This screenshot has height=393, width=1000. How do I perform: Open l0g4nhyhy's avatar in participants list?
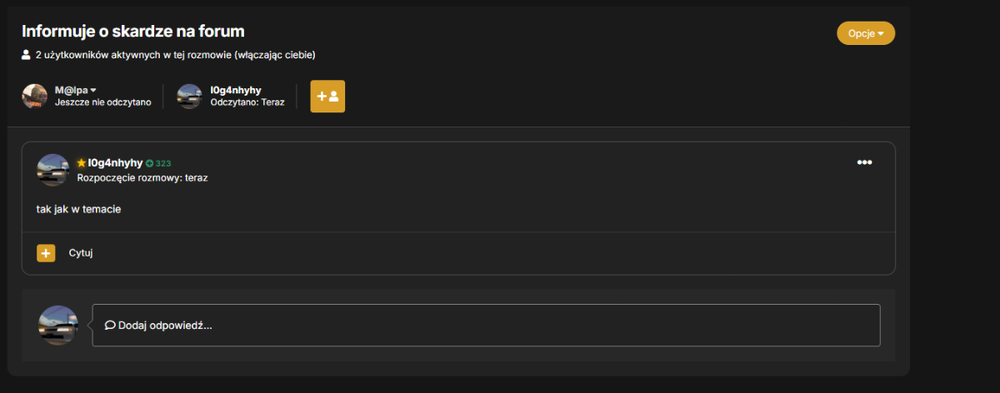click(189, 96)
